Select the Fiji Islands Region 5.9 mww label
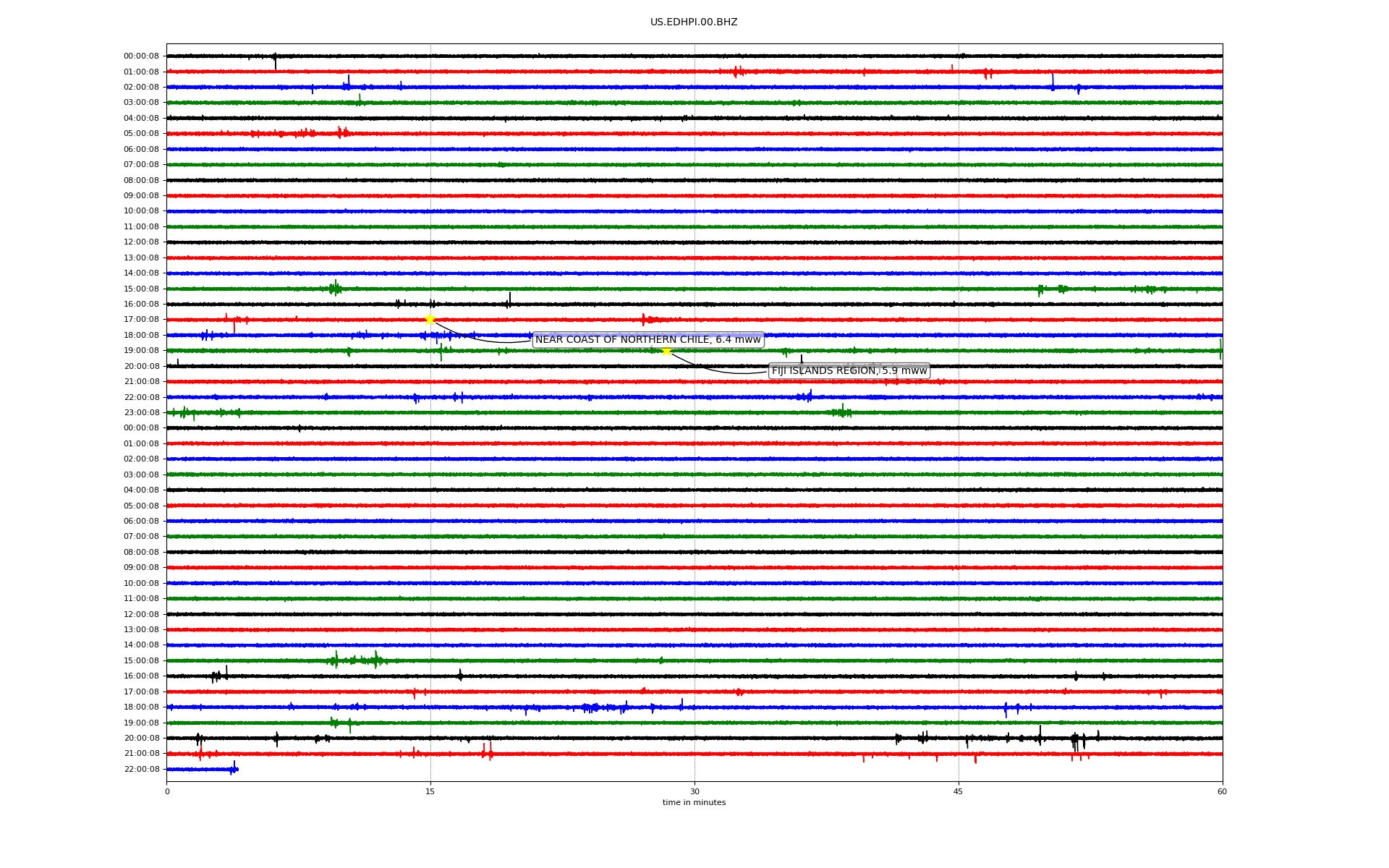The width and height of the screenshot is (1389, 868). pos(849,371)
